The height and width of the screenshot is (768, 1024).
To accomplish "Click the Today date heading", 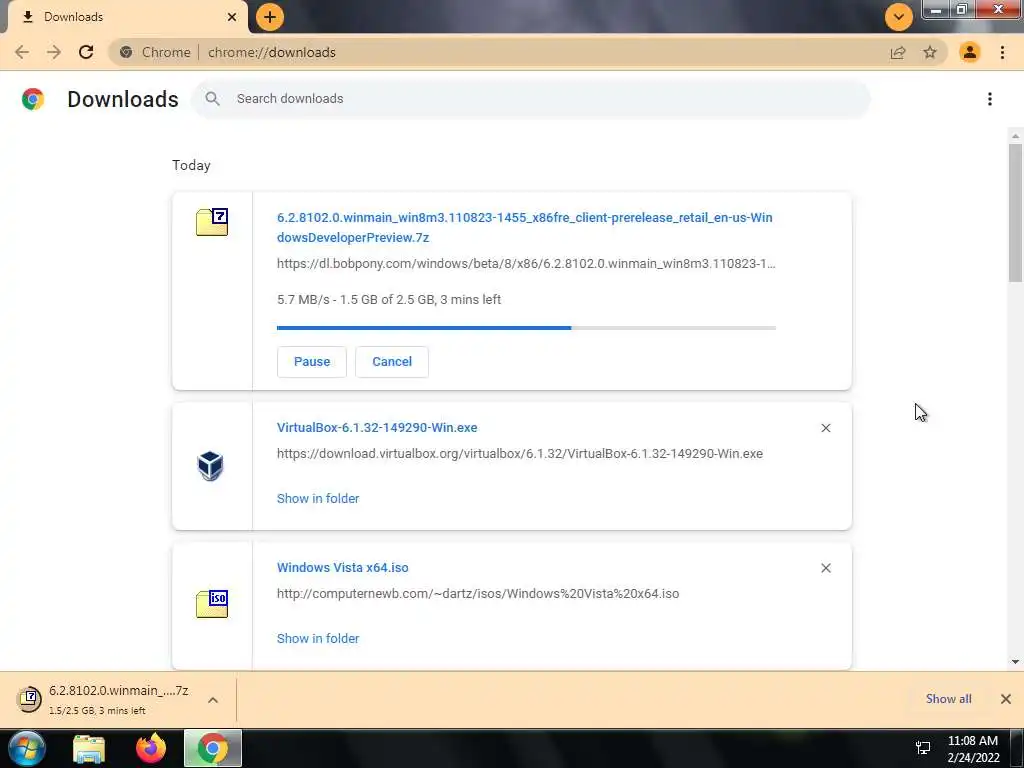I will point(191,165).
